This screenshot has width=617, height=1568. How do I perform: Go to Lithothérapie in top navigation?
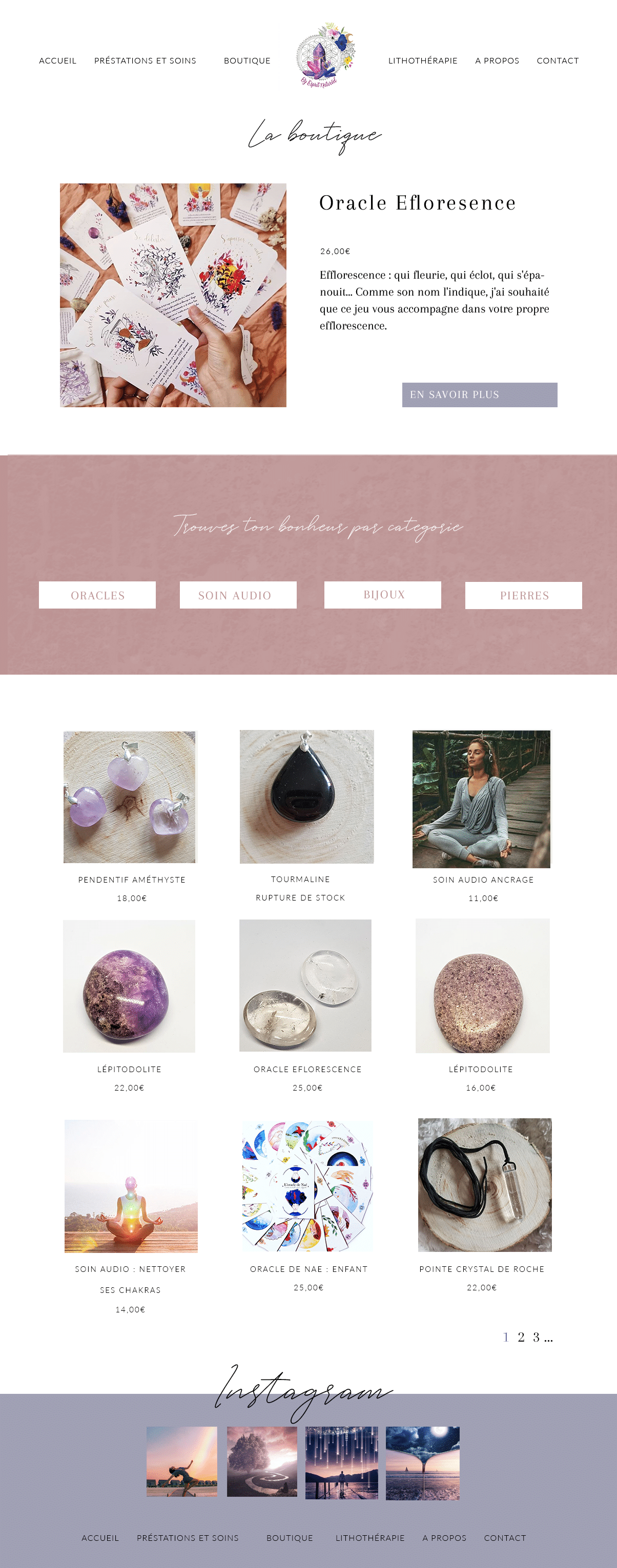[423, 61]
